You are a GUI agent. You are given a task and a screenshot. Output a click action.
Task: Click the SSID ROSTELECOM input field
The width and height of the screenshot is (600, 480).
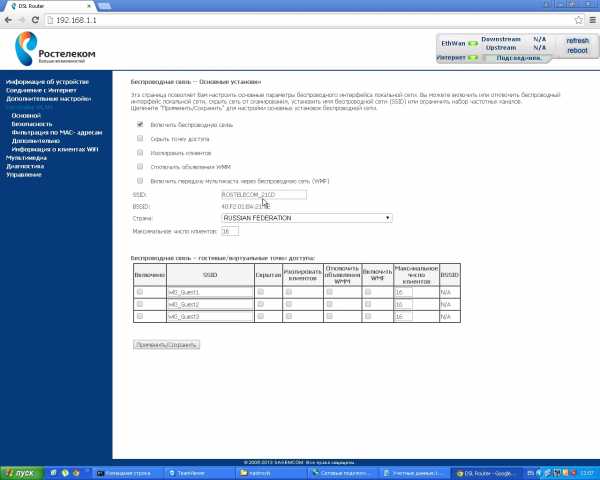coord(264,195)
